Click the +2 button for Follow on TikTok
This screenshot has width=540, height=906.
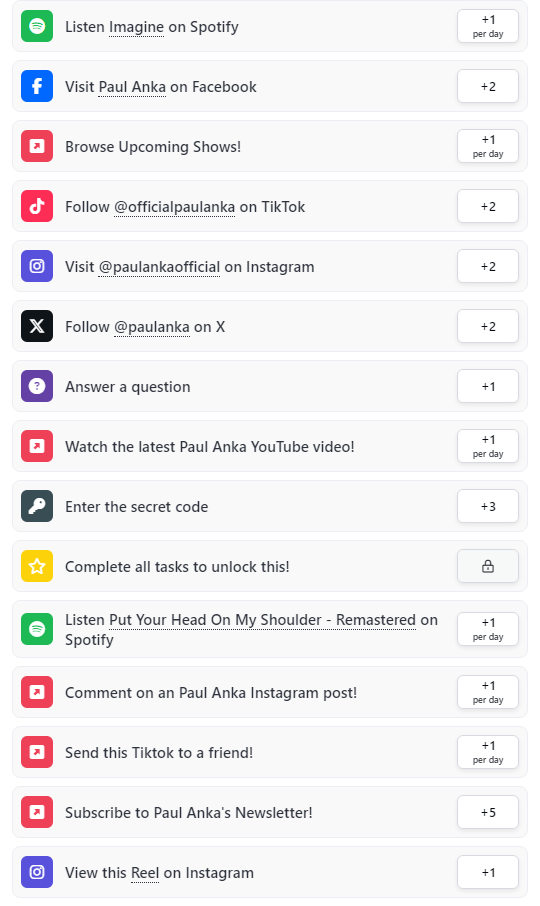488,206
